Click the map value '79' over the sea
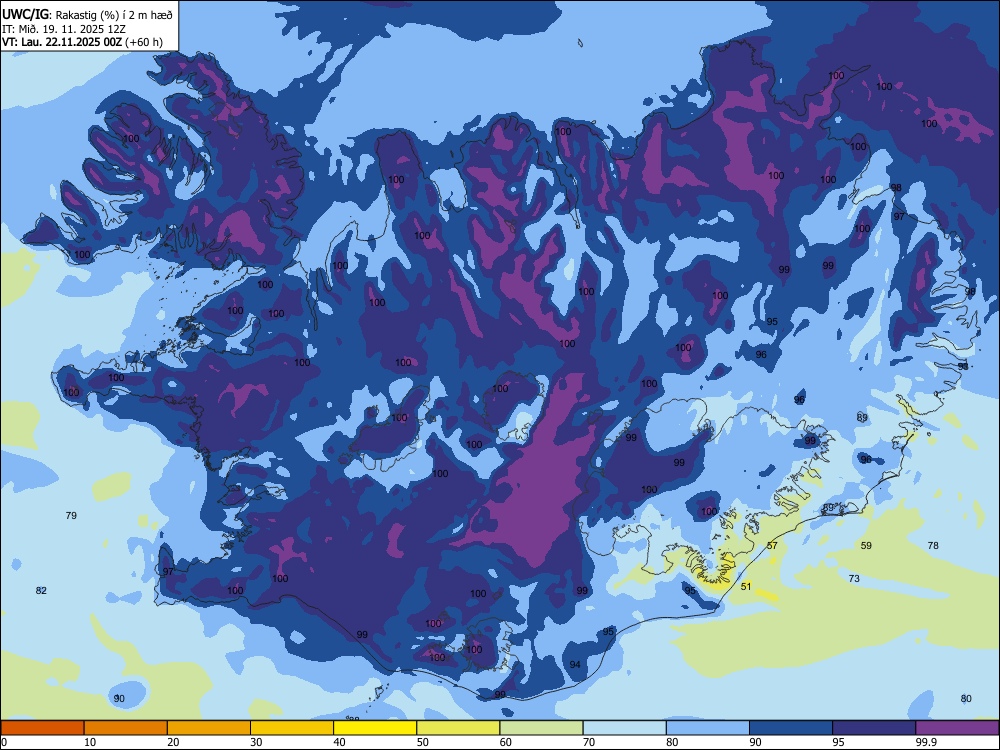Image resolution: width=1000 pixels, height=750 pixels. 71,515
